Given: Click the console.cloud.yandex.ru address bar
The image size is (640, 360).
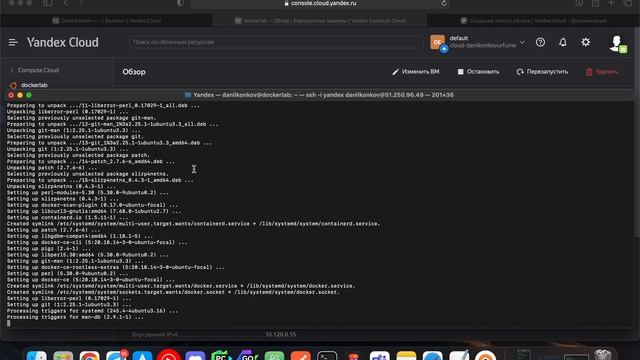Looking at the screenshot, I should click(x=320, y=3).
